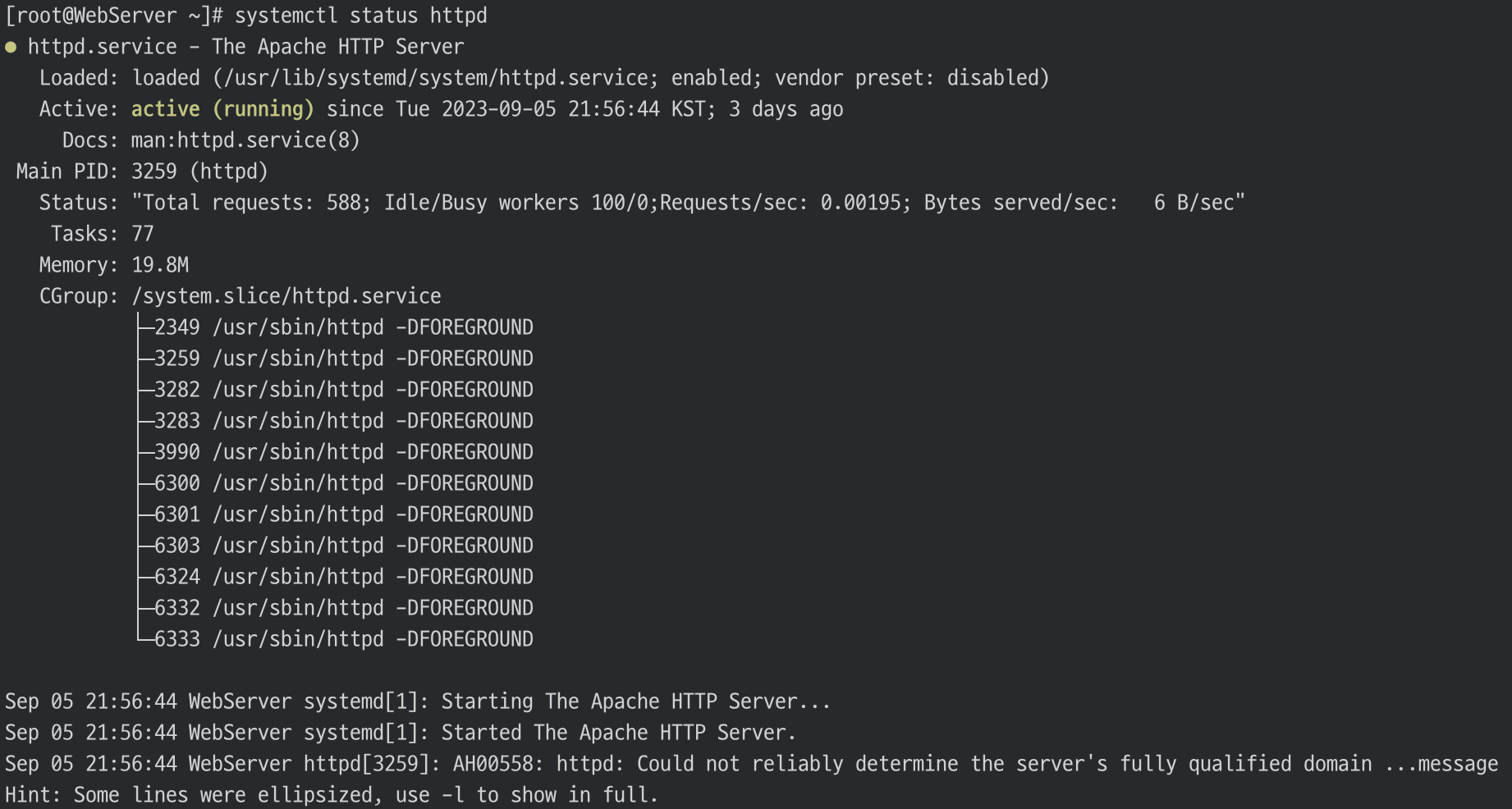Image resolution: width=1512 pixels, height=809 pixels.
Task: Click the yellow status dot before httpd.service
Action: 11,48
